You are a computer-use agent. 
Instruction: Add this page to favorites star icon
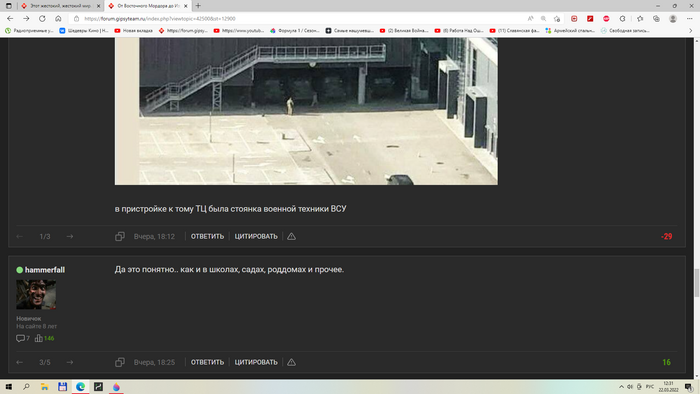click(x=557, y=19)
